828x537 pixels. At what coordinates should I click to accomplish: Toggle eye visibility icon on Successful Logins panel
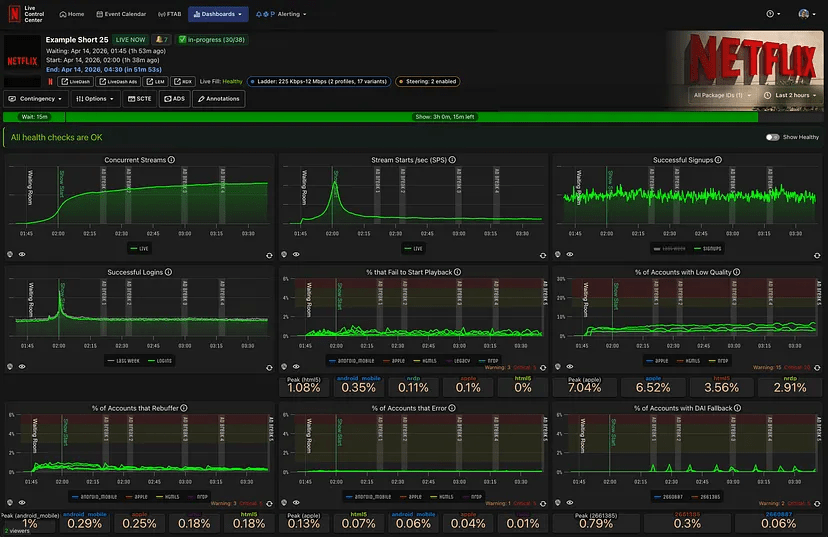pos(22,365)
